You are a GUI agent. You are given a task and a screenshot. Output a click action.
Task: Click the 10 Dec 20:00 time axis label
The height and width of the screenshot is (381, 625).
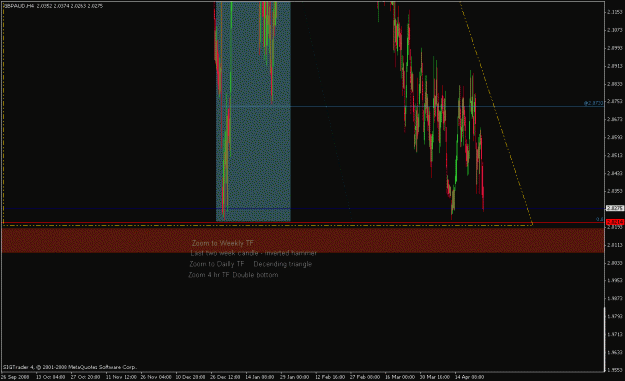(190, 377)
